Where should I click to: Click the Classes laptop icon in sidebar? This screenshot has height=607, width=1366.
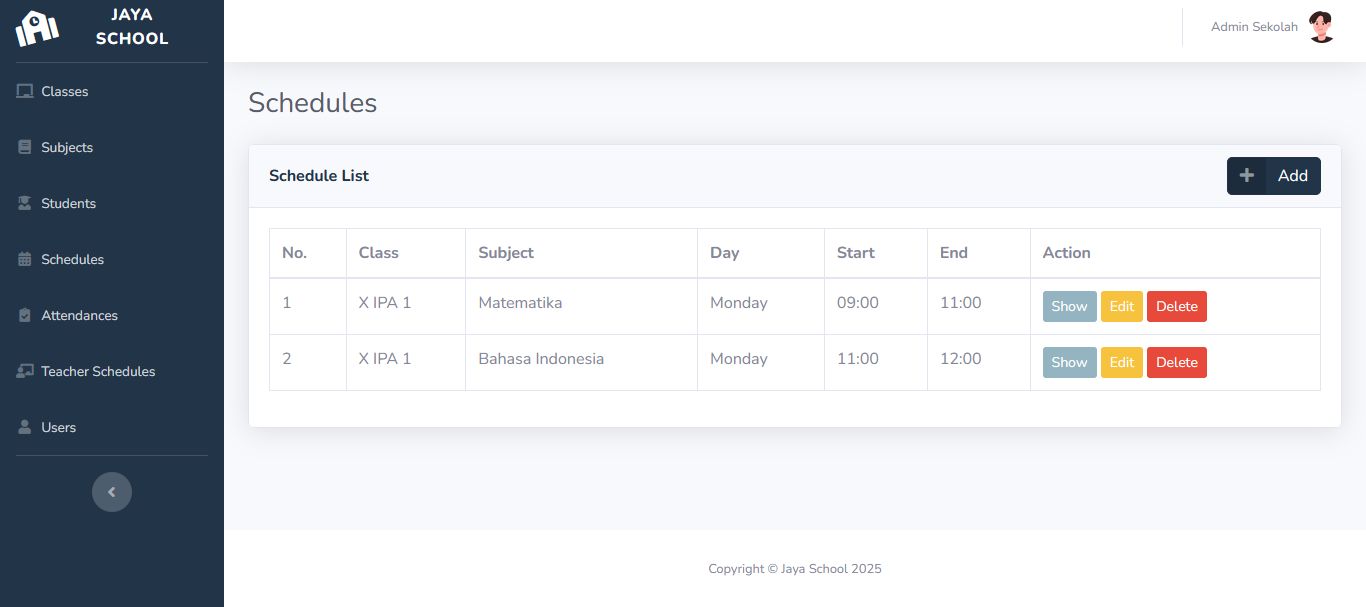25,91
